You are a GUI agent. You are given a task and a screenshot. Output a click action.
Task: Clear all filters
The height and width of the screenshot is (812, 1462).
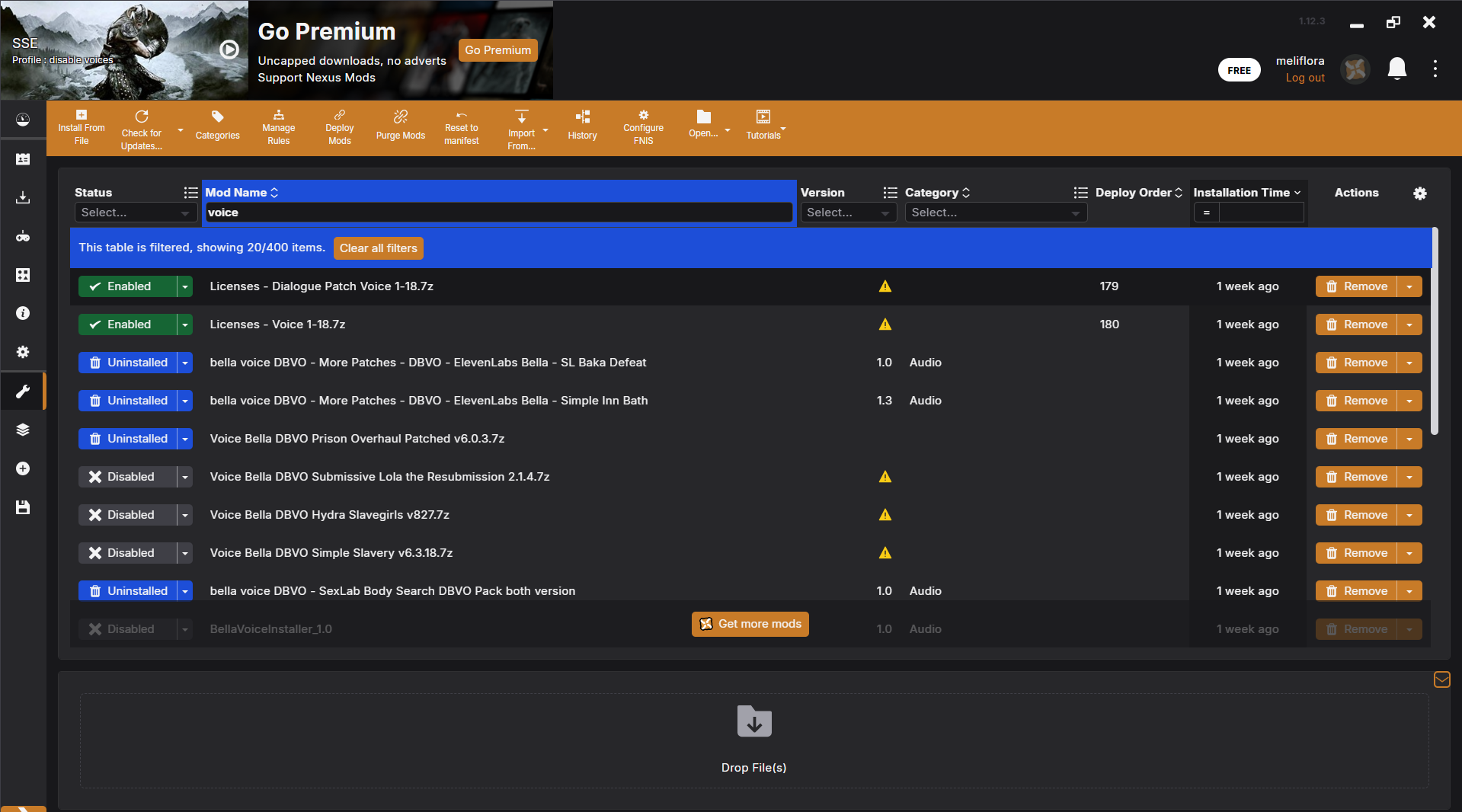point(379,248)
